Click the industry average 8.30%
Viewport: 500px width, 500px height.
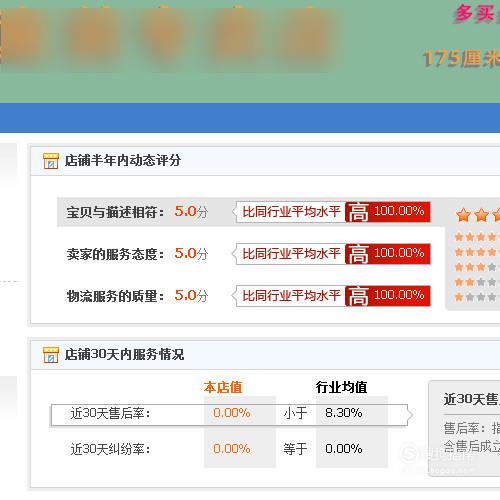(344, 413)
